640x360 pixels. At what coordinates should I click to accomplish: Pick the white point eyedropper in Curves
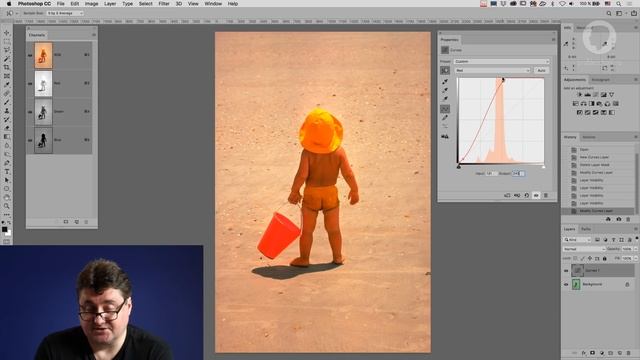click(445, 99)
